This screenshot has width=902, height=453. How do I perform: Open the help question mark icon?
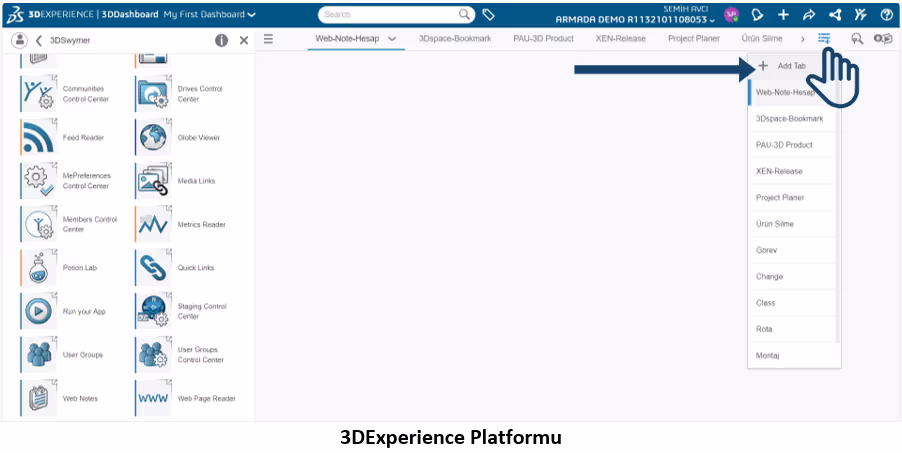coord(886,15)
